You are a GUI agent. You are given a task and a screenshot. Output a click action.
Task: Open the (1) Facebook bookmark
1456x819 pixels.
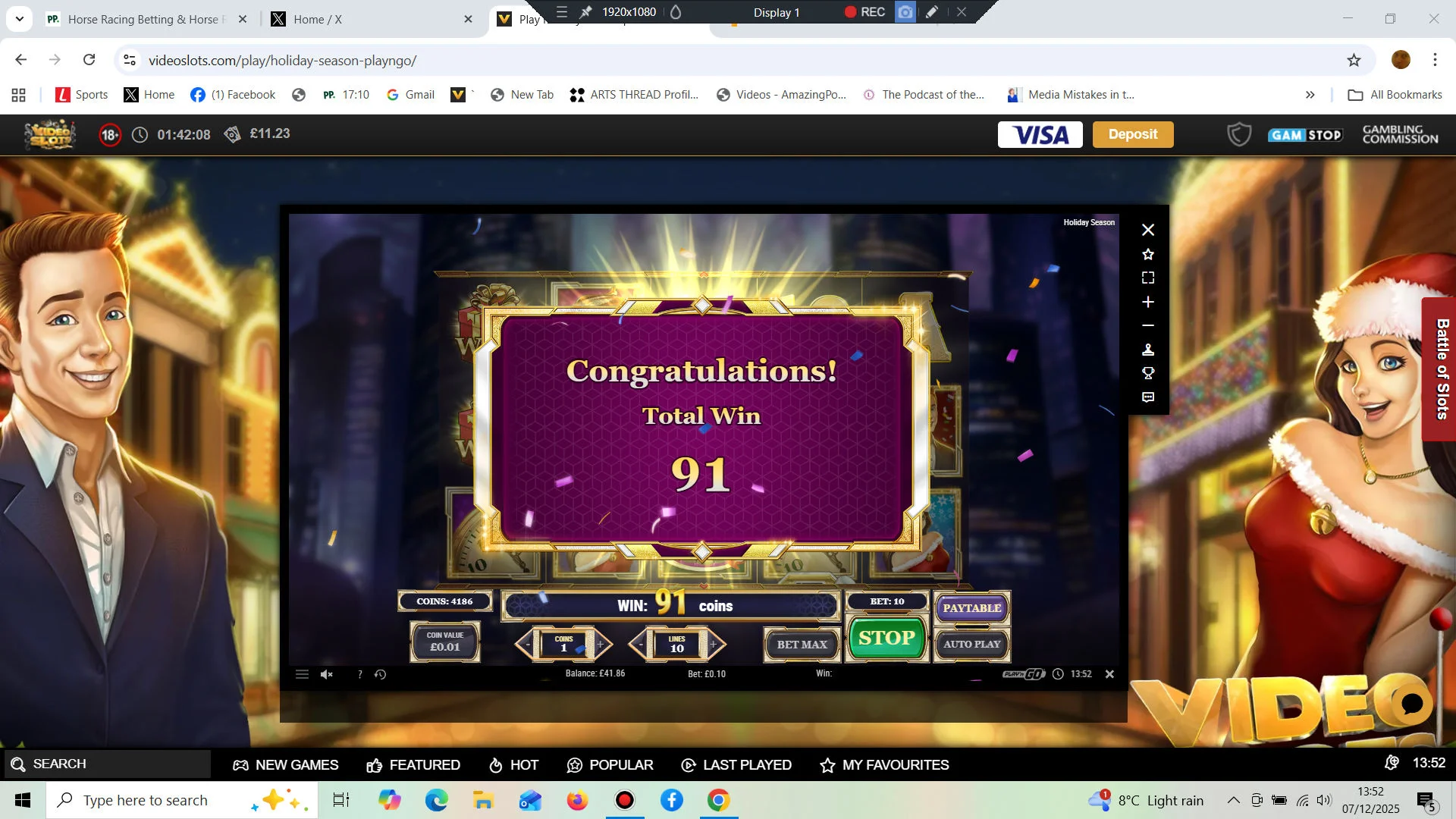233,95
